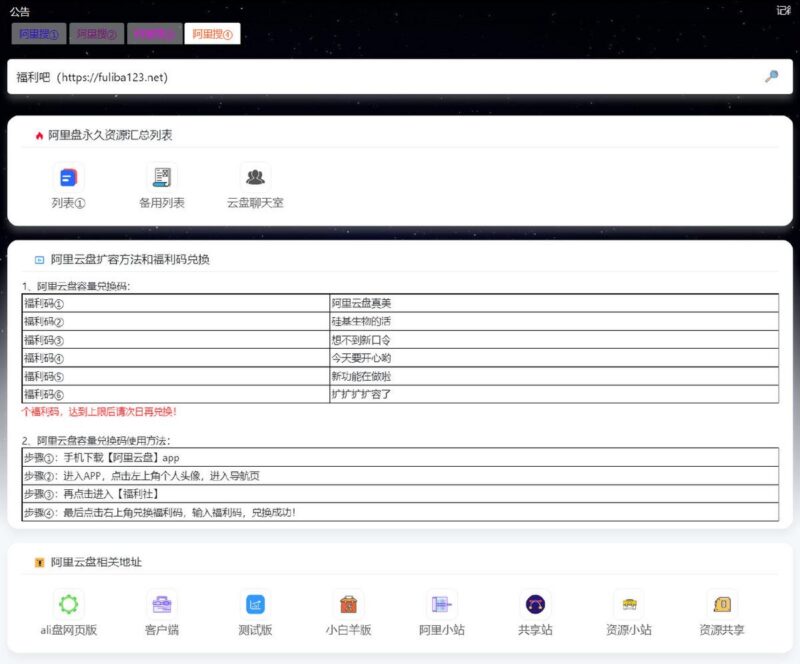Click the flame icon beside 阿里盘永久资源汇总列表

point(39,136)
